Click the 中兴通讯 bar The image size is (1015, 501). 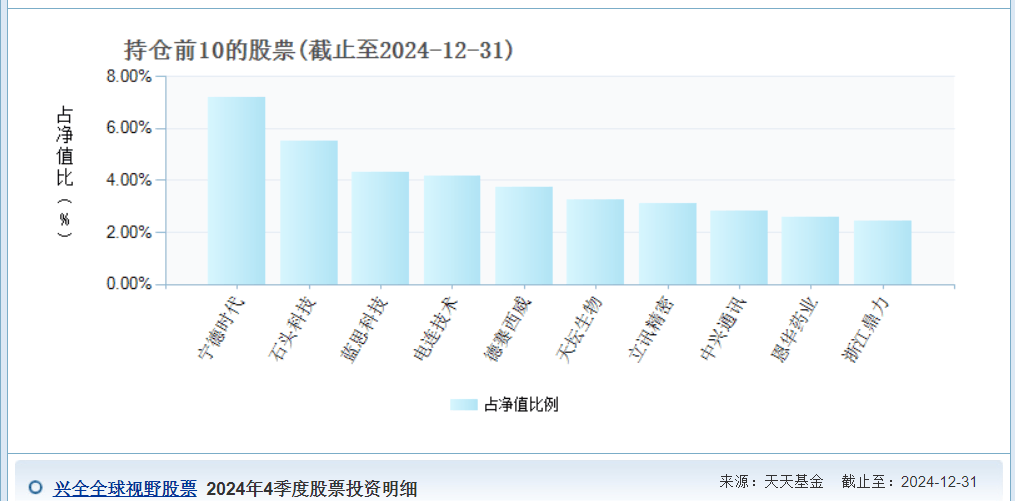coord(739,247)
